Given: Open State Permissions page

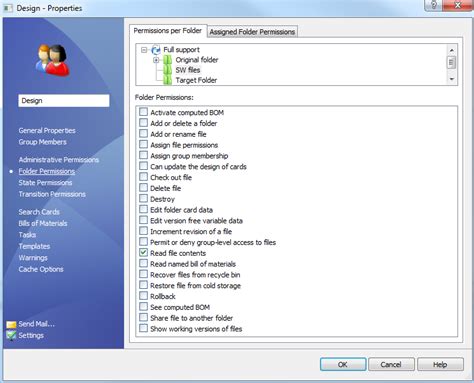Looking at the screenshot, I should (x=45, y=183).
